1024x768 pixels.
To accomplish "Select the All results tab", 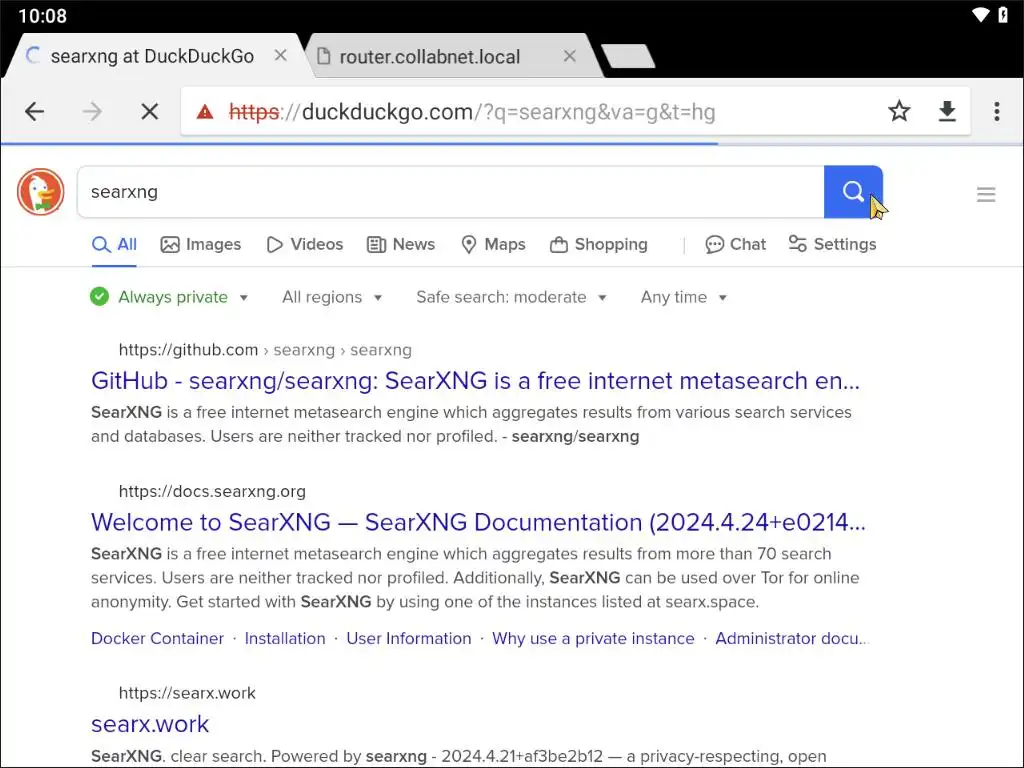I will tap(114, 244).
